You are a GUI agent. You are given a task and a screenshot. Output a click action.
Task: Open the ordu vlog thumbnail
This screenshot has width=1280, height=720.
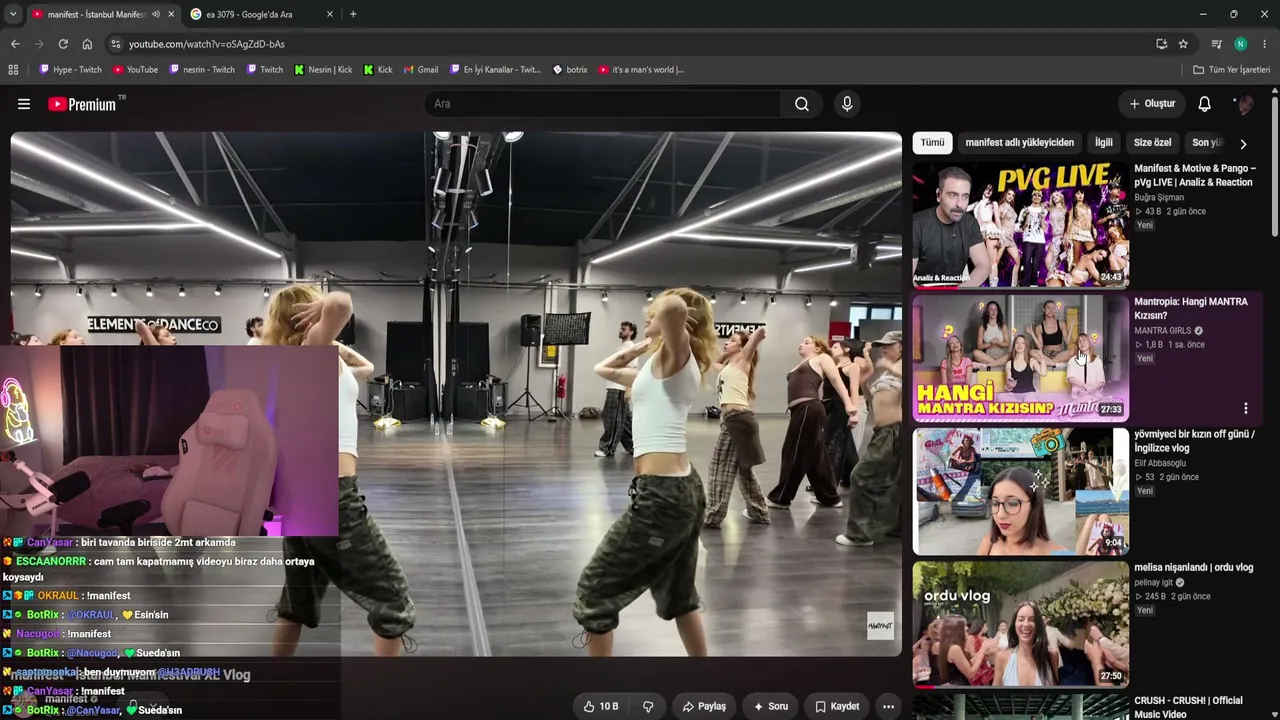click(x=1020, y=624)
